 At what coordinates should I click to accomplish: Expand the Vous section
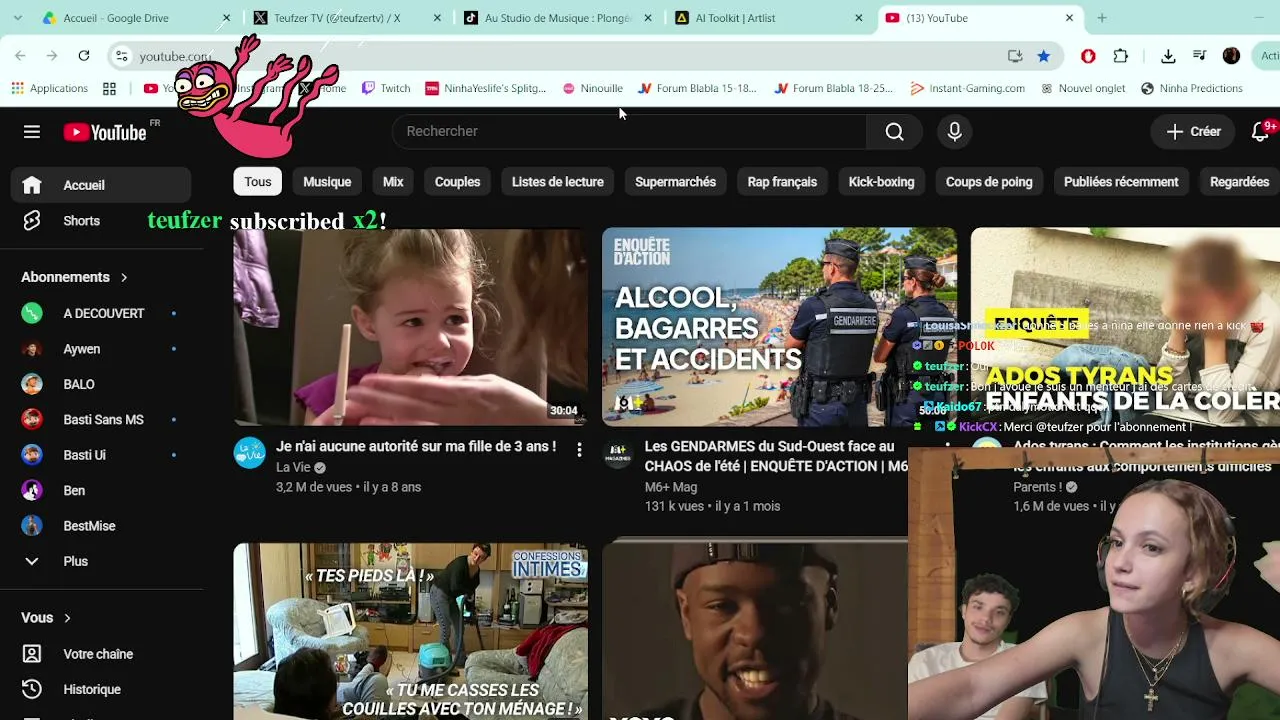46,618
